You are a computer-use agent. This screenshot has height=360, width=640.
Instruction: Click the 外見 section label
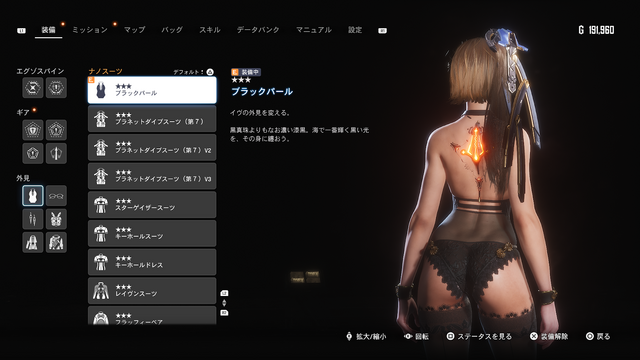tap(23, 178)
